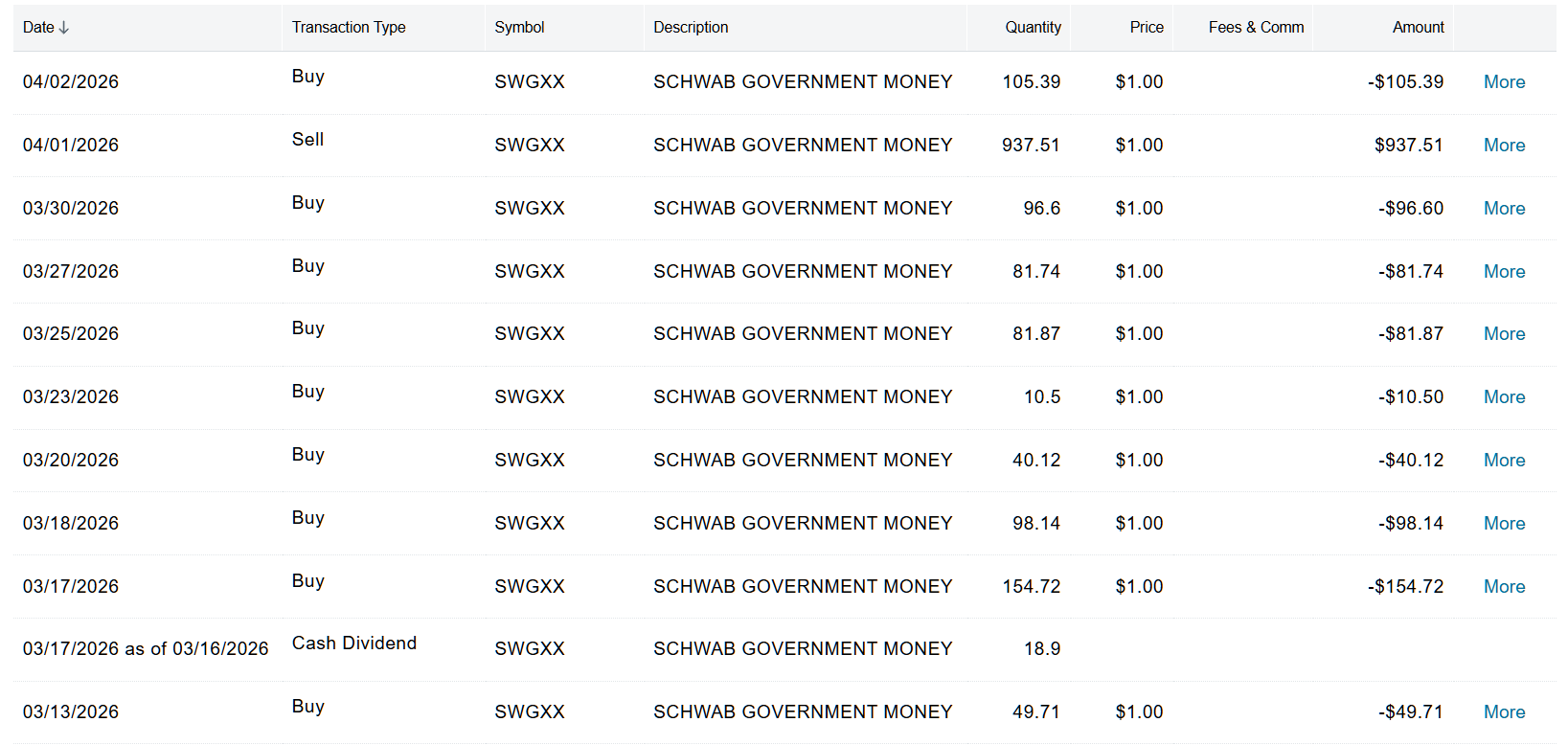Open More for 03/30/2026 transaction
Screen dimensions: 1568x745
pyautogui.click(x=1504, y=209)
